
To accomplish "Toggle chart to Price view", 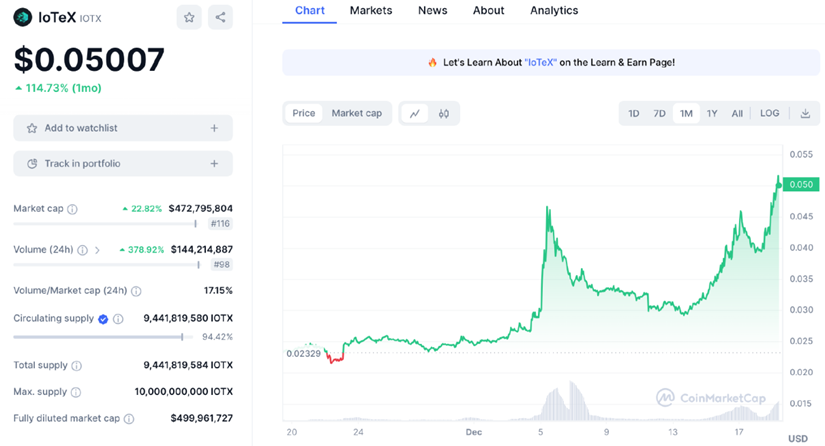I will pyautogui.click(x=304, y=114).
